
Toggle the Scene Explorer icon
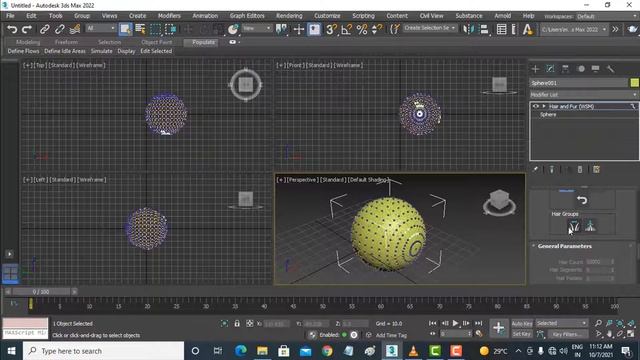[x=502, y=29]
